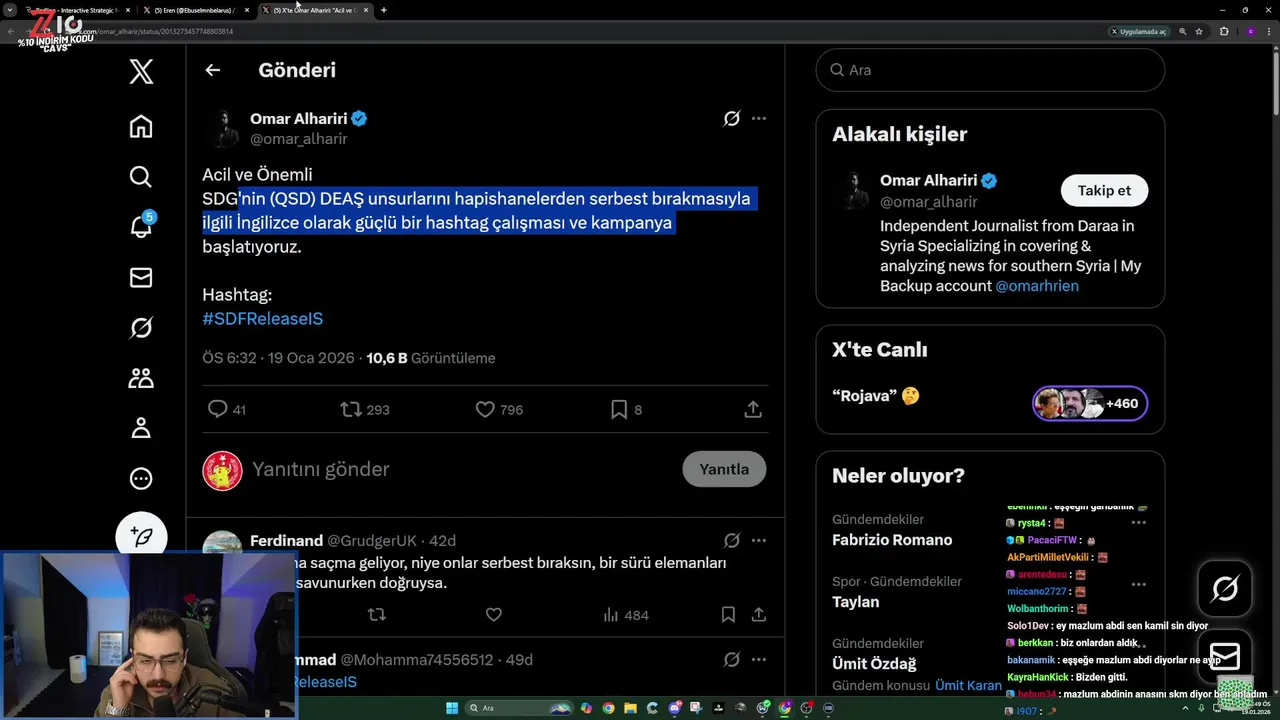
Task: Open Omar Alhariri's profile name in post
Action: pos(298,119)
